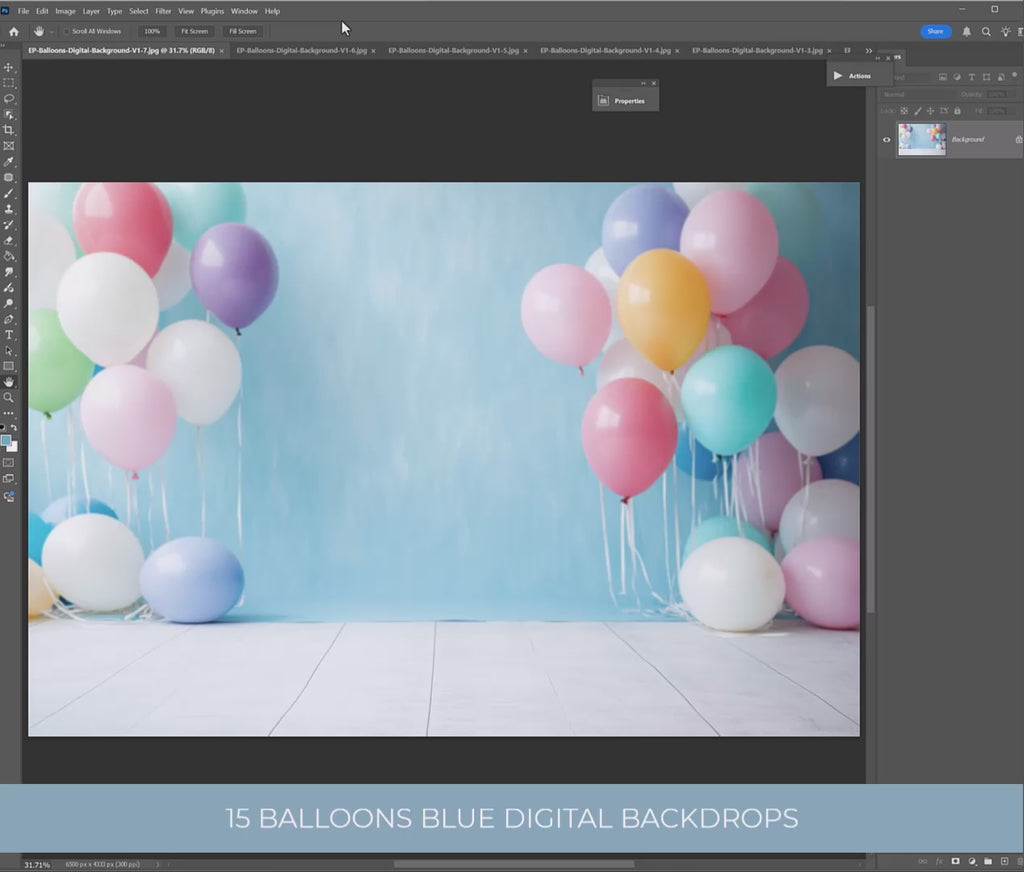Pick the Crop tool

tap(9, 130)
